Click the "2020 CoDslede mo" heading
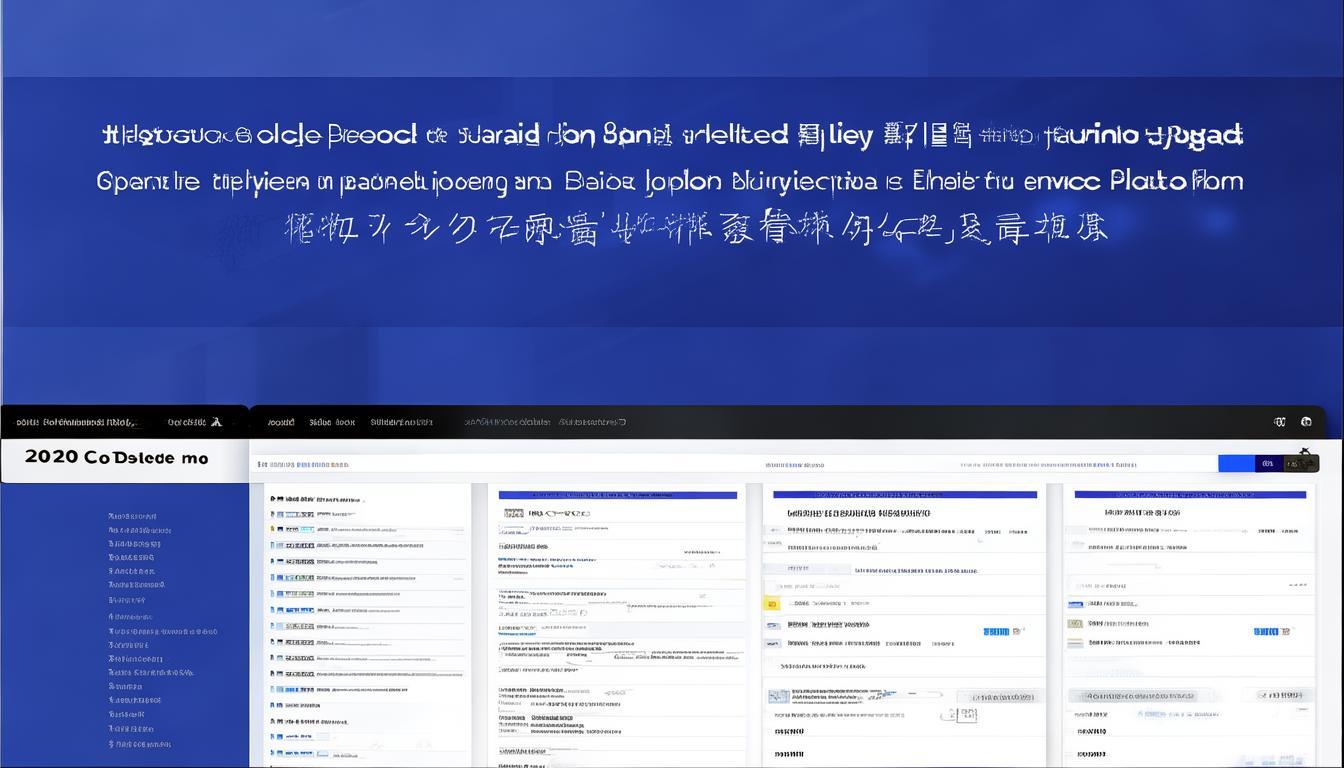 (x=116, y=458)
